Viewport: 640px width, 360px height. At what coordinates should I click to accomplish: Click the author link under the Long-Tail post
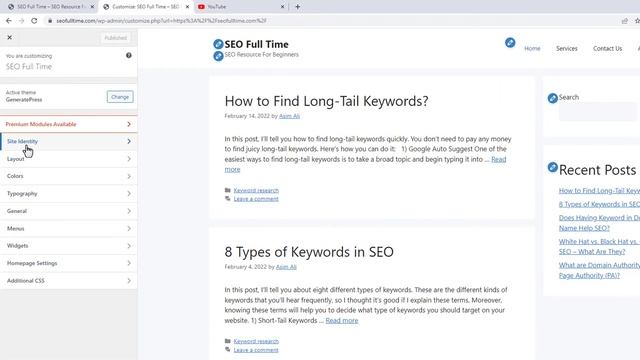click(289, 116)
